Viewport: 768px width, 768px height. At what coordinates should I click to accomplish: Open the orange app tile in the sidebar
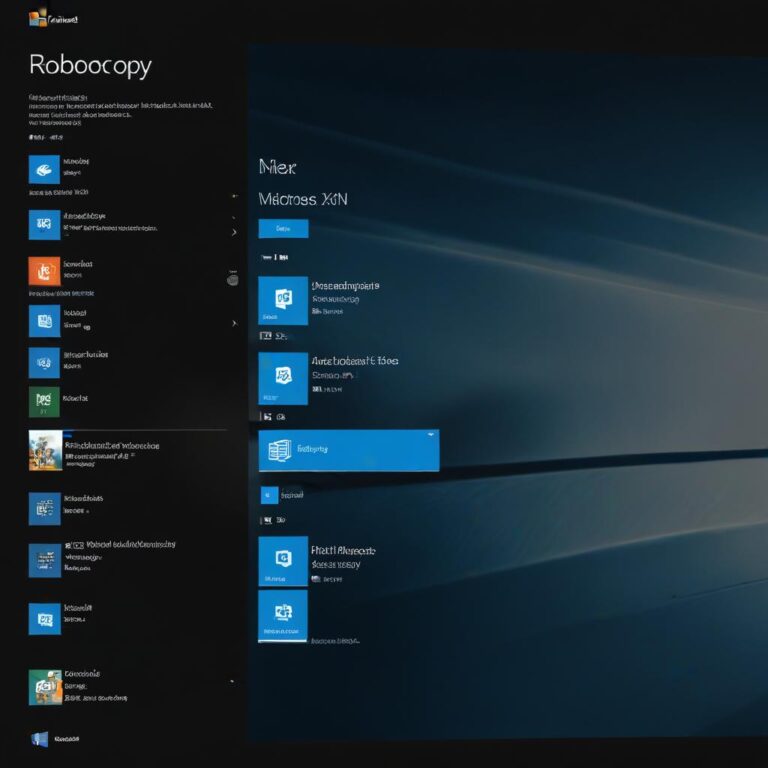(x=45, y=272)
